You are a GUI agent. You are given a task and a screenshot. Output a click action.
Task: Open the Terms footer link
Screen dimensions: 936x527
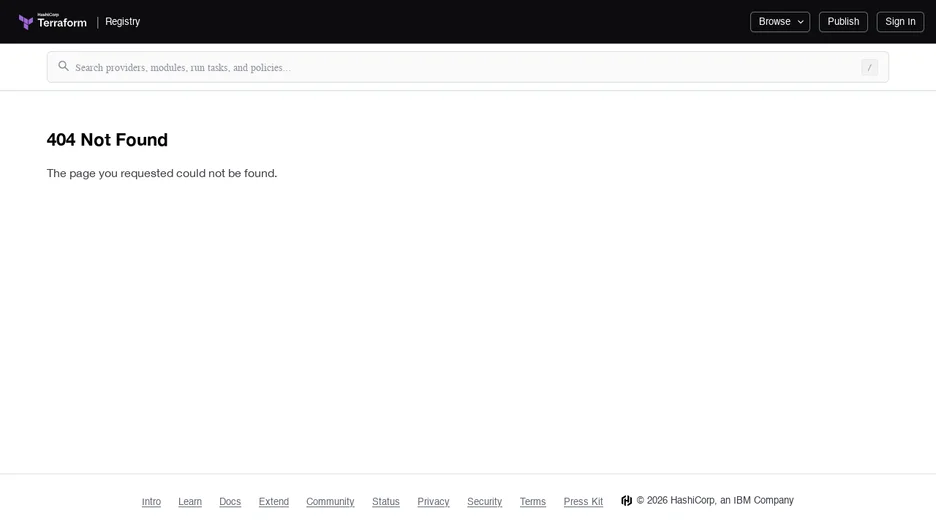pos(532,501)
